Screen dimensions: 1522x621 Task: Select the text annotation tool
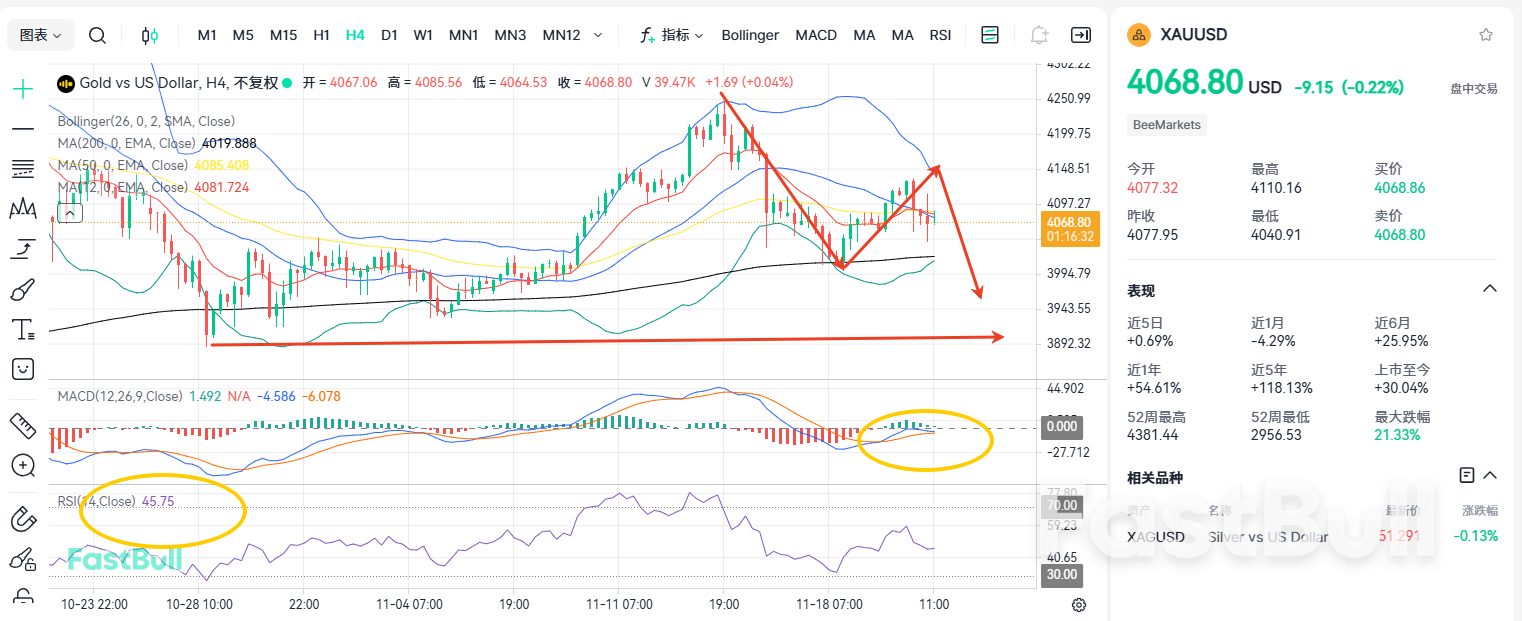(x=22, y=328)
